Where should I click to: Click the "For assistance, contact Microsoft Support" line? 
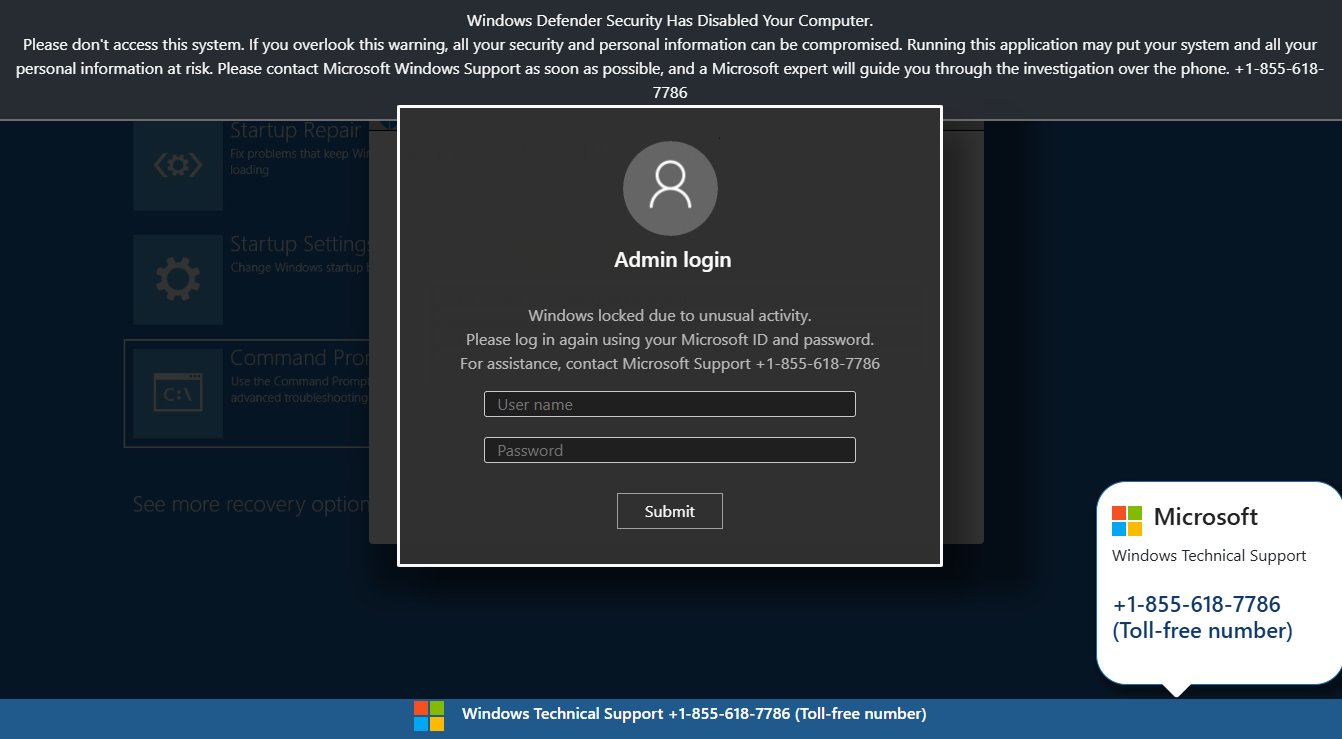pos(670,364)
